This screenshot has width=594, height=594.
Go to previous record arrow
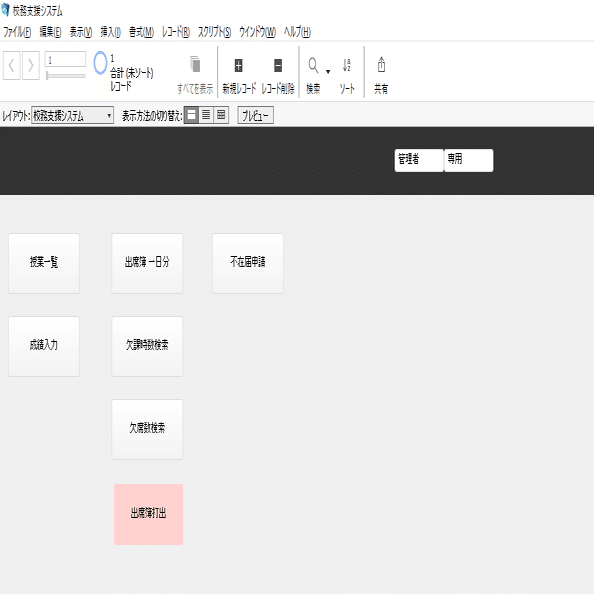pos(11,66)
